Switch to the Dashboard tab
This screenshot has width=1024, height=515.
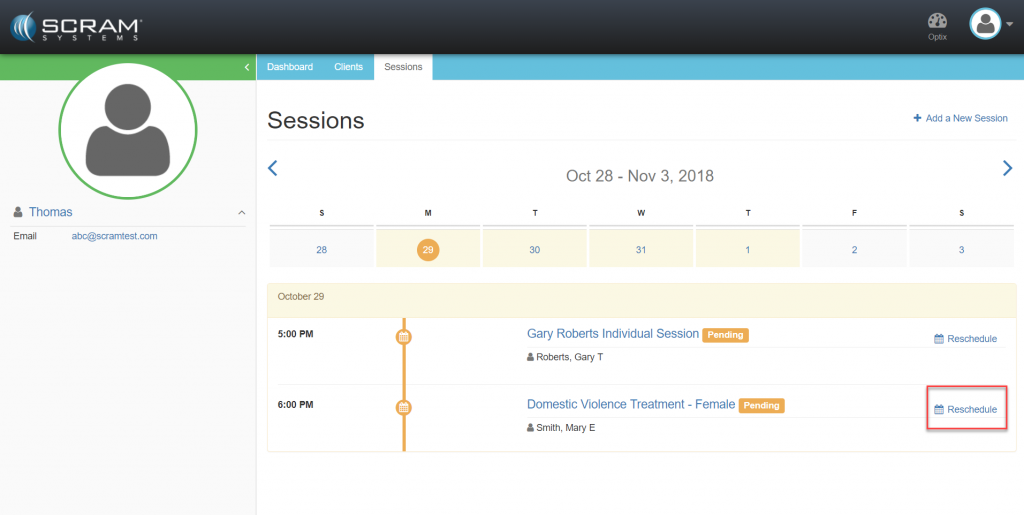point(290,67)
